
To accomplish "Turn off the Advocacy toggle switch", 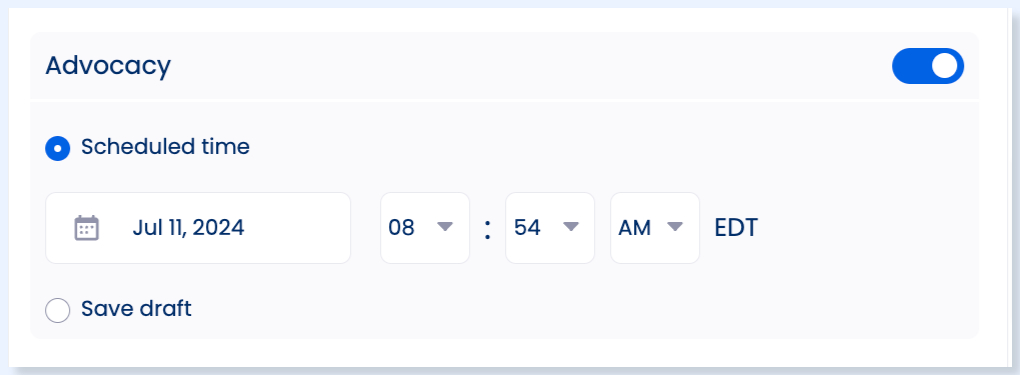I will [x=928, y=66].
